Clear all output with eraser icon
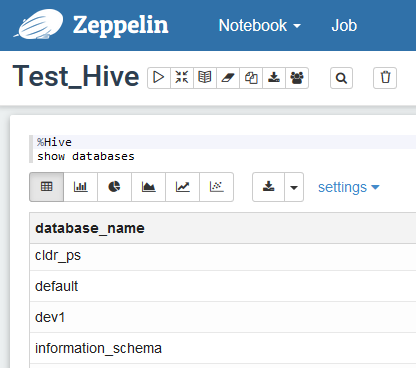Image resolution: width=416 pixels, height=368 pixels. pyautogui.click(x=228, y=78)
